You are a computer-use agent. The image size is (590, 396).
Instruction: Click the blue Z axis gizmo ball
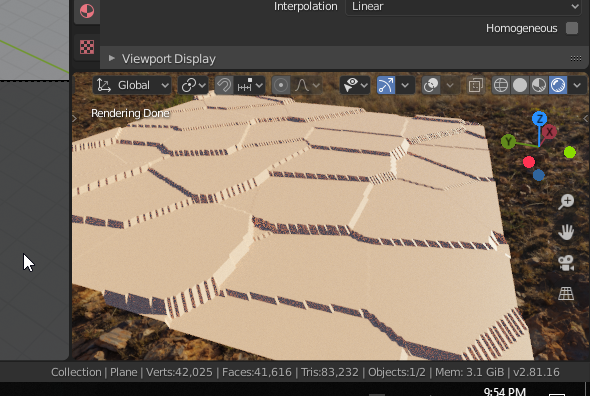click(x=540, y=119)
